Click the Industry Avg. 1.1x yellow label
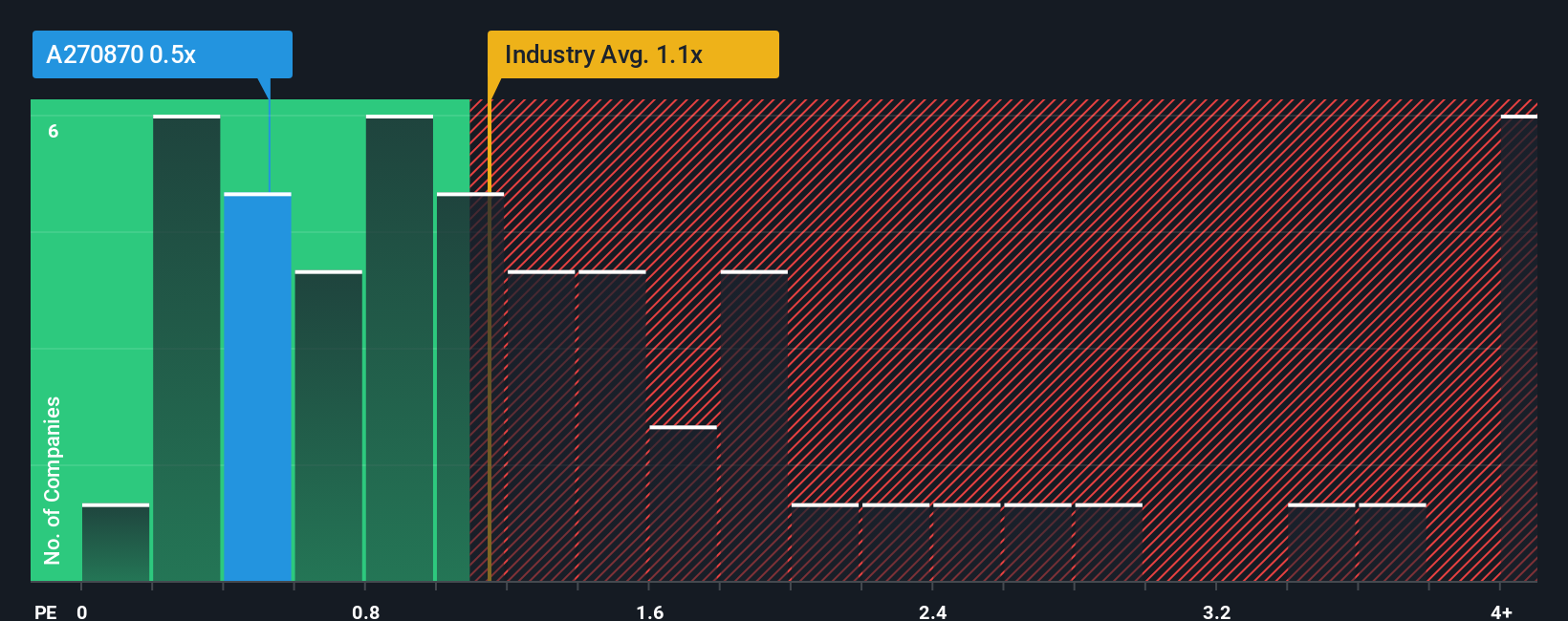Screen dimensions: 1568x621 (633, 54)
